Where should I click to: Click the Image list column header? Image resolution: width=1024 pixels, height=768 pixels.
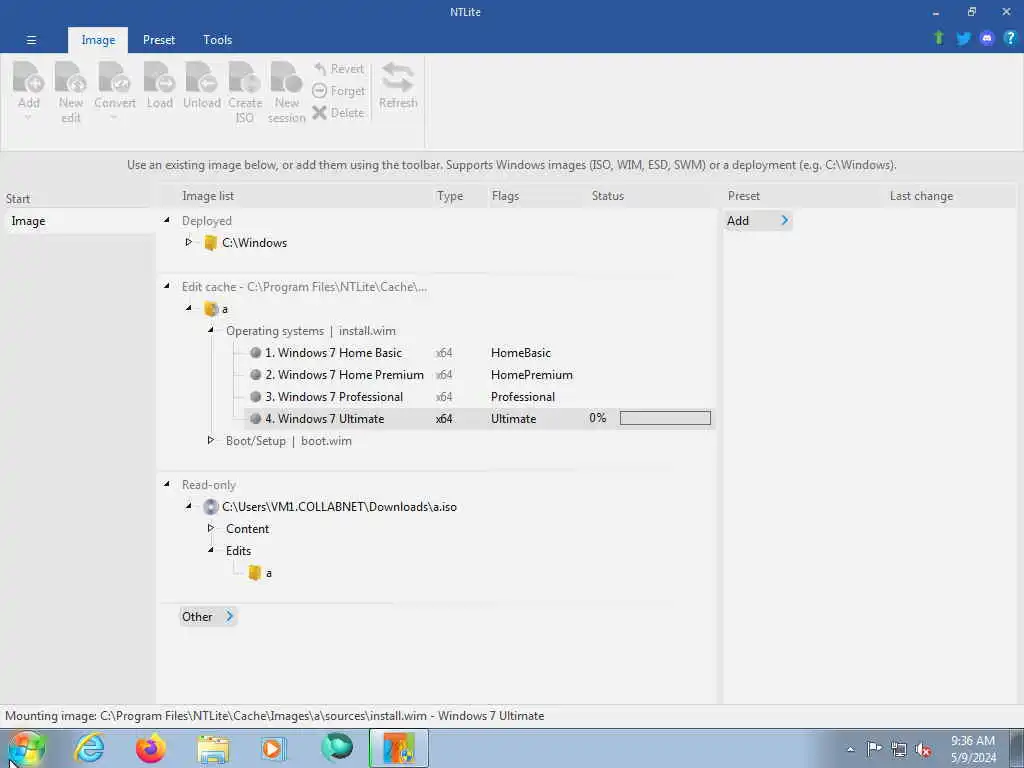coord(208,196)
